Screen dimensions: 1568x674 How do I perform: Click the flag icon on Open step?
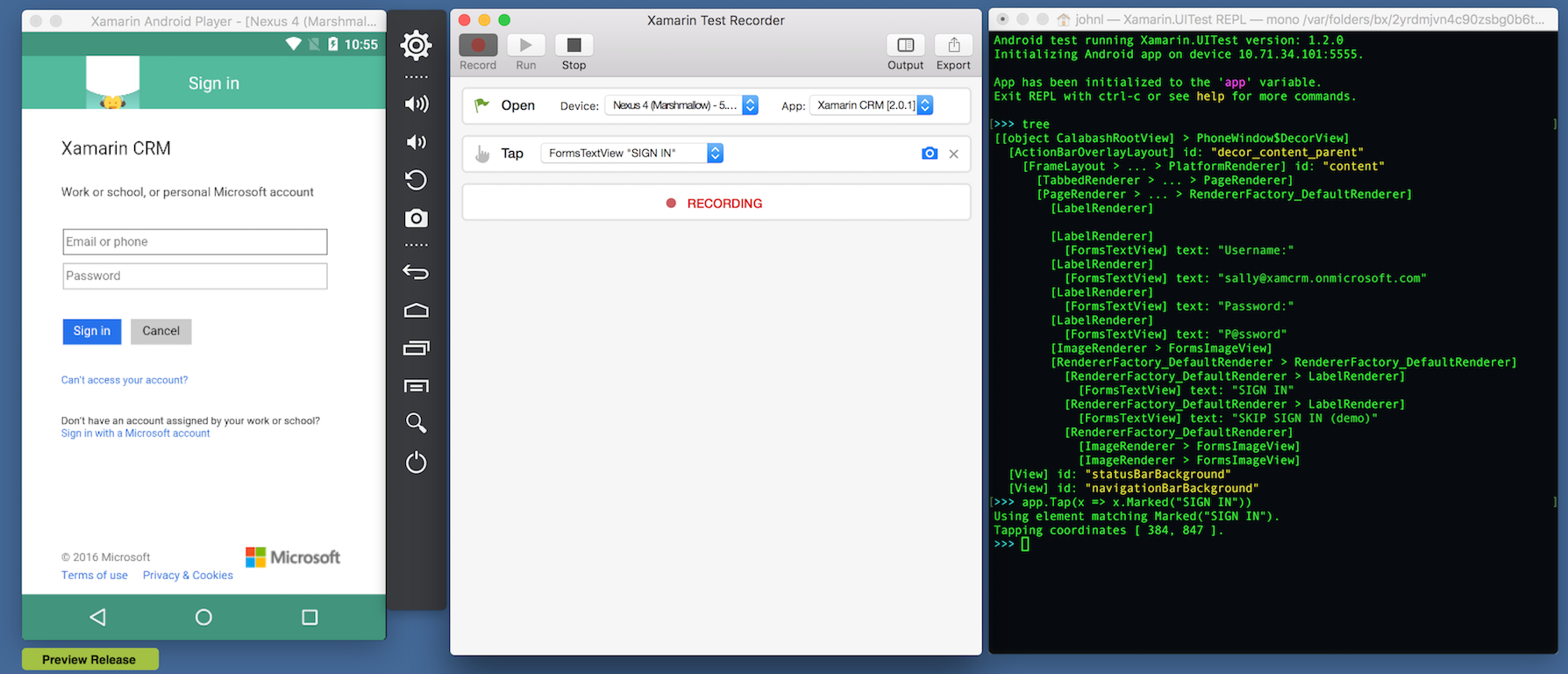pyautogui.click(x=482, y=105)
